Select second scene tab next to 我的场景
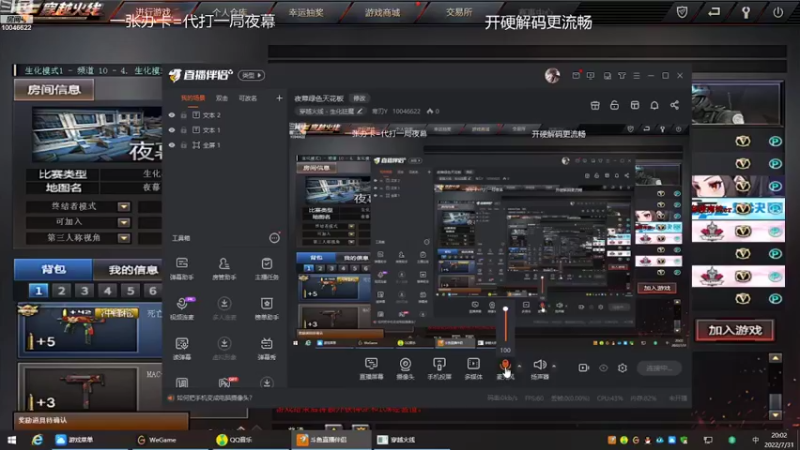This screenshot has width=800, height=450. 222,98
